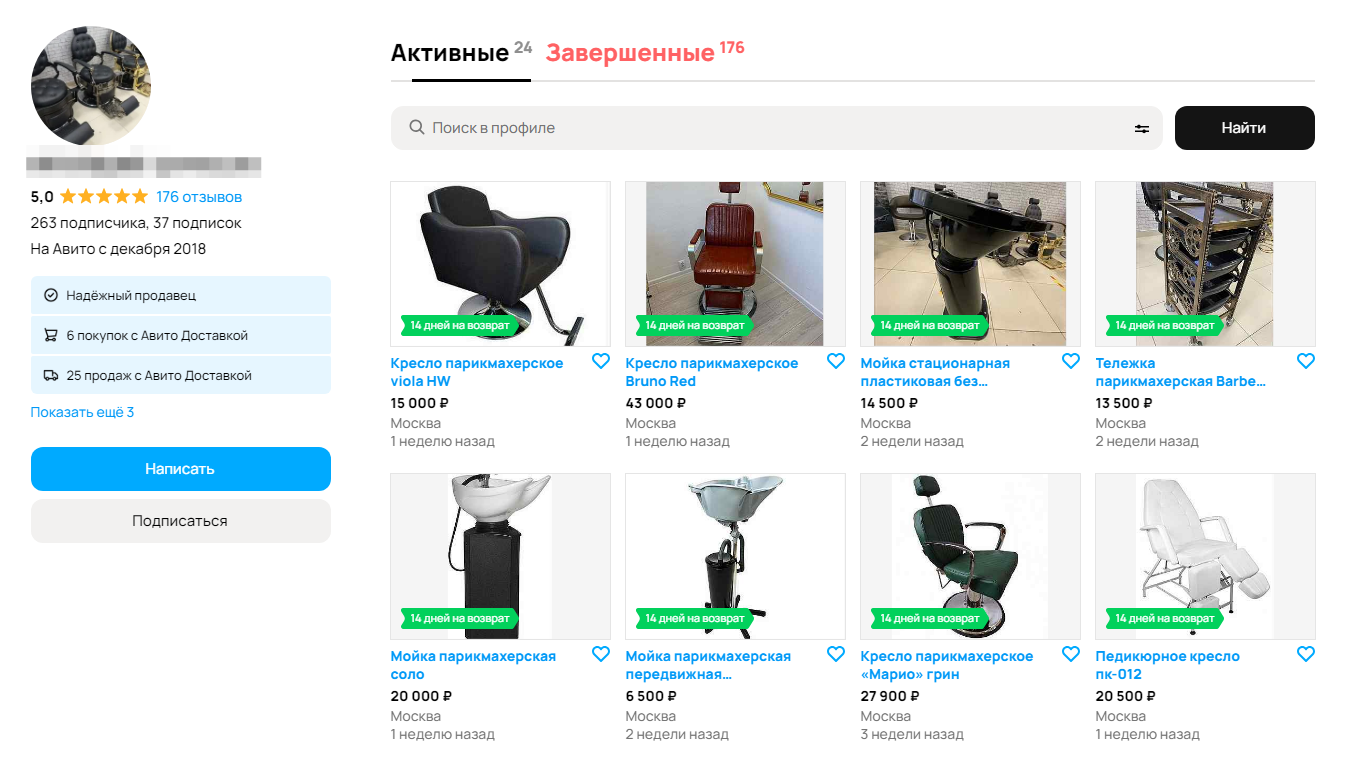Click heart icon on Мойка парикмахерская соло
The width and height of the screenshot is (1356, 760).
pos(601,654)
